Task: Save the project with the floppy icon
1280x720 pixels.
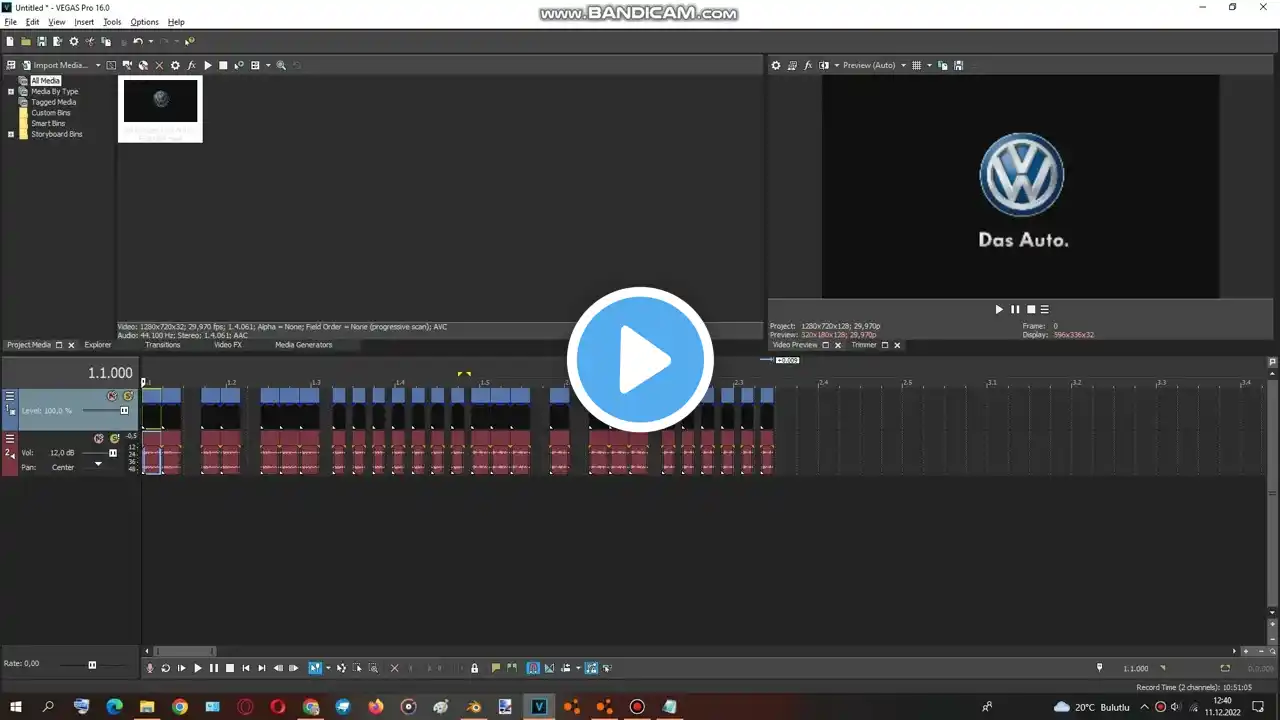Action: (42, 41)
